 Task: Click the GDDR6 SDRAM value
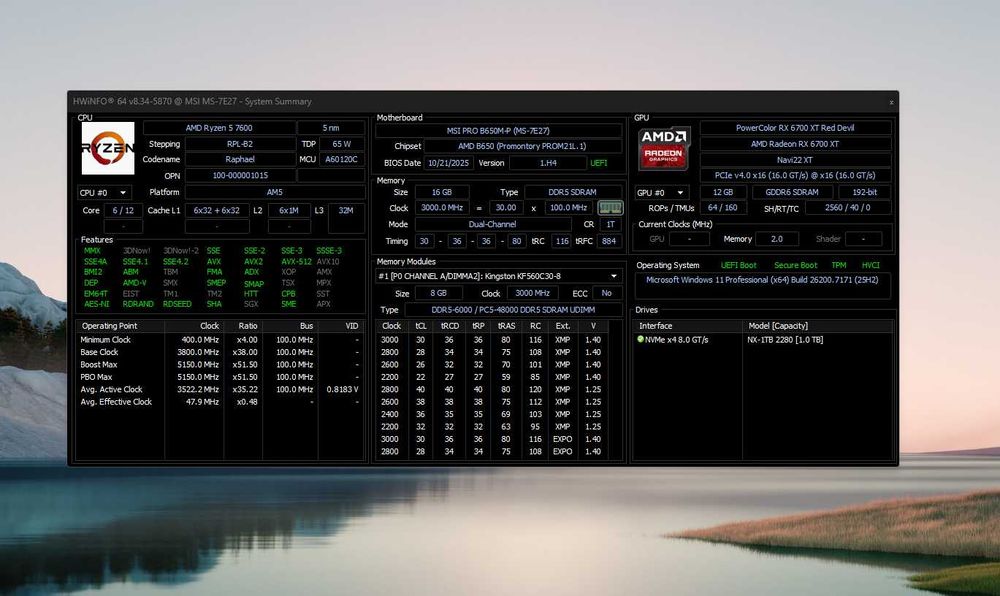[x=791, y=192]
